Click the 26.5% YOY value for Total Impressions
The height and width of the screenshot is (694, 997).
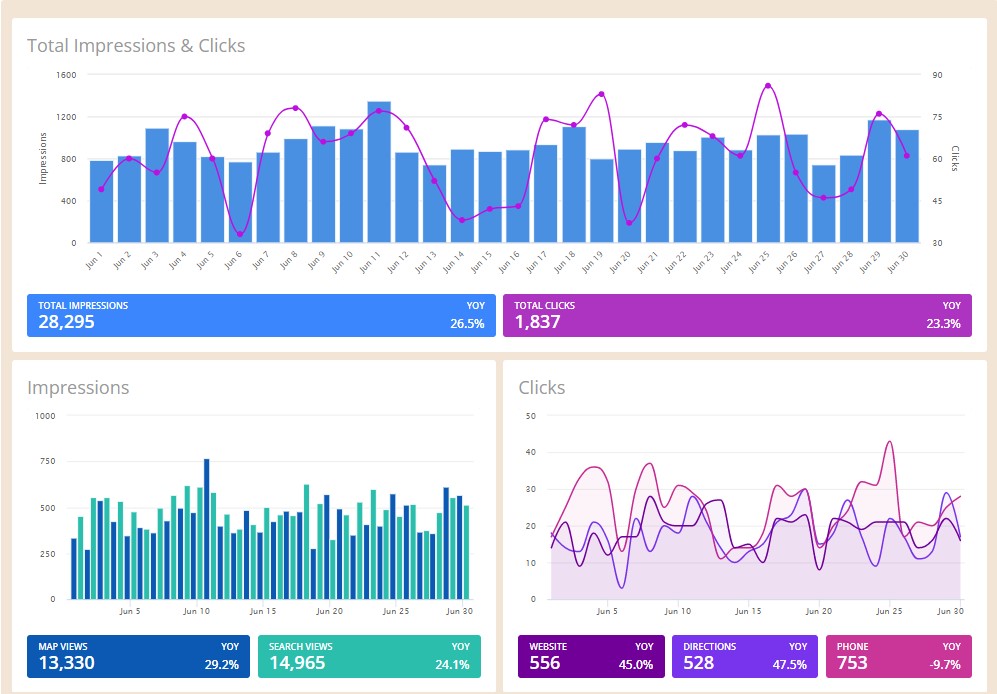click(467, 323)
